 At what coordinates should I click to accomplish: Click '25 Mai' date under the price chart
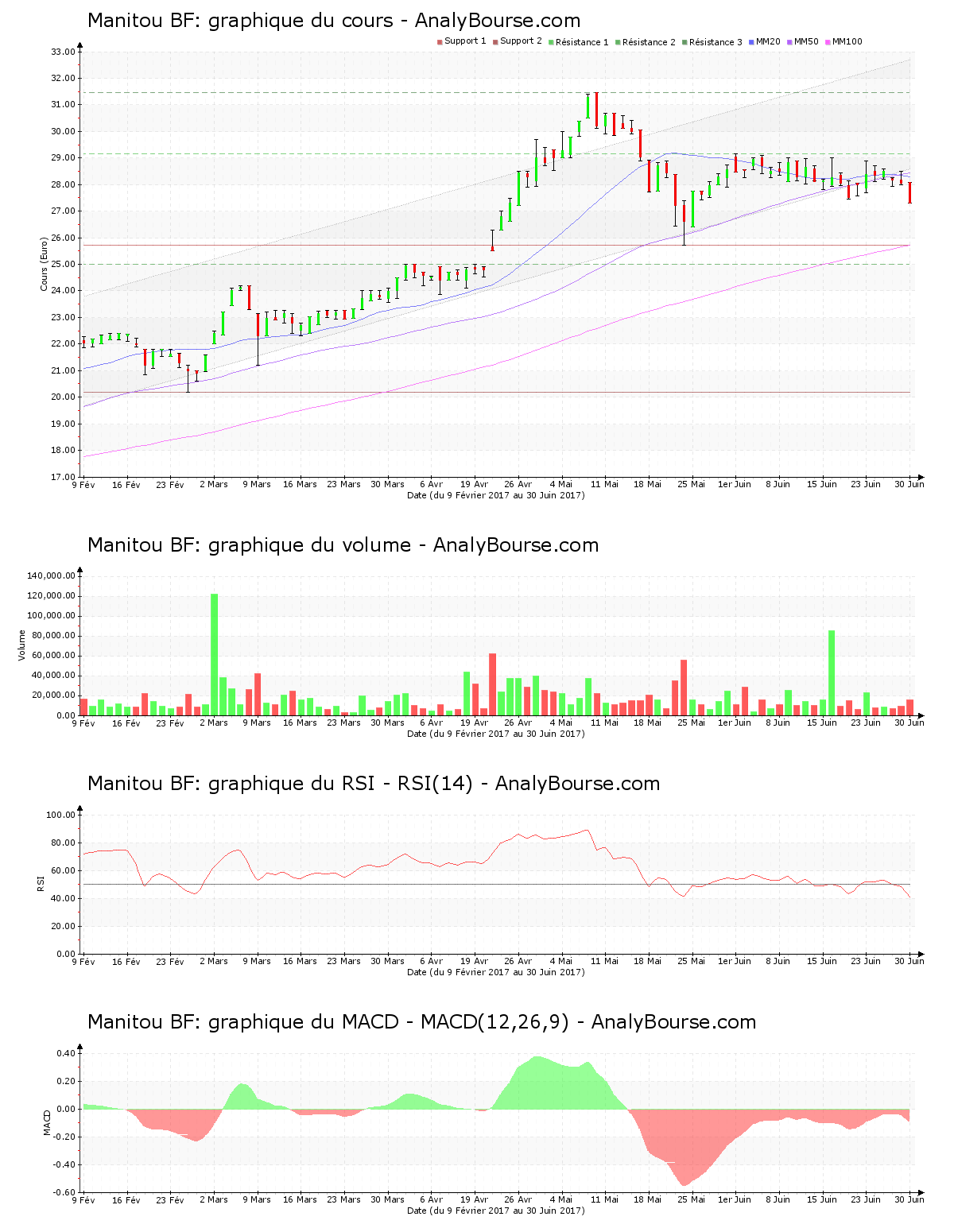point(691,484)
